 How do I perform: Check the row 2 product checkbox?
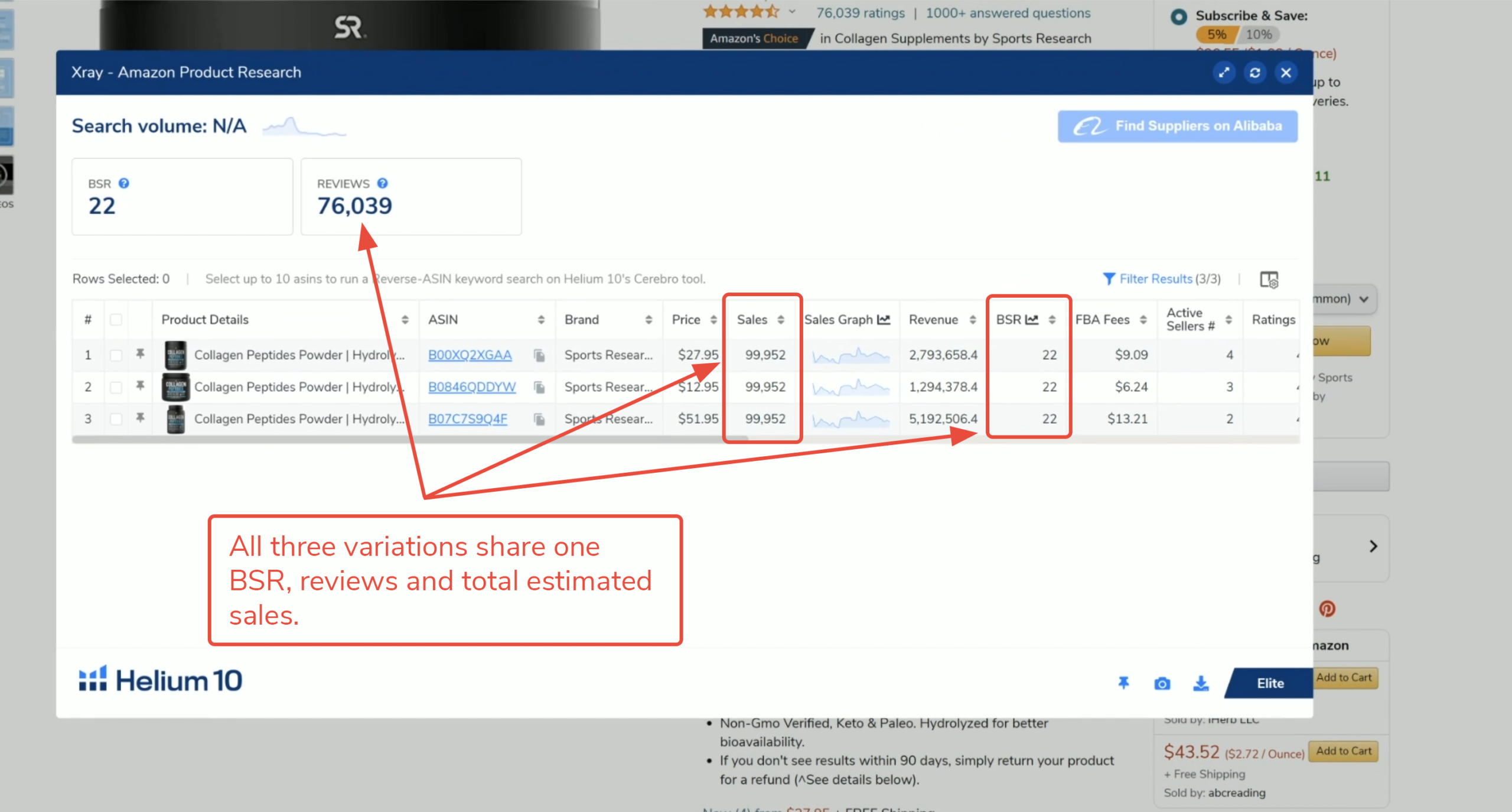coord(116,387)
